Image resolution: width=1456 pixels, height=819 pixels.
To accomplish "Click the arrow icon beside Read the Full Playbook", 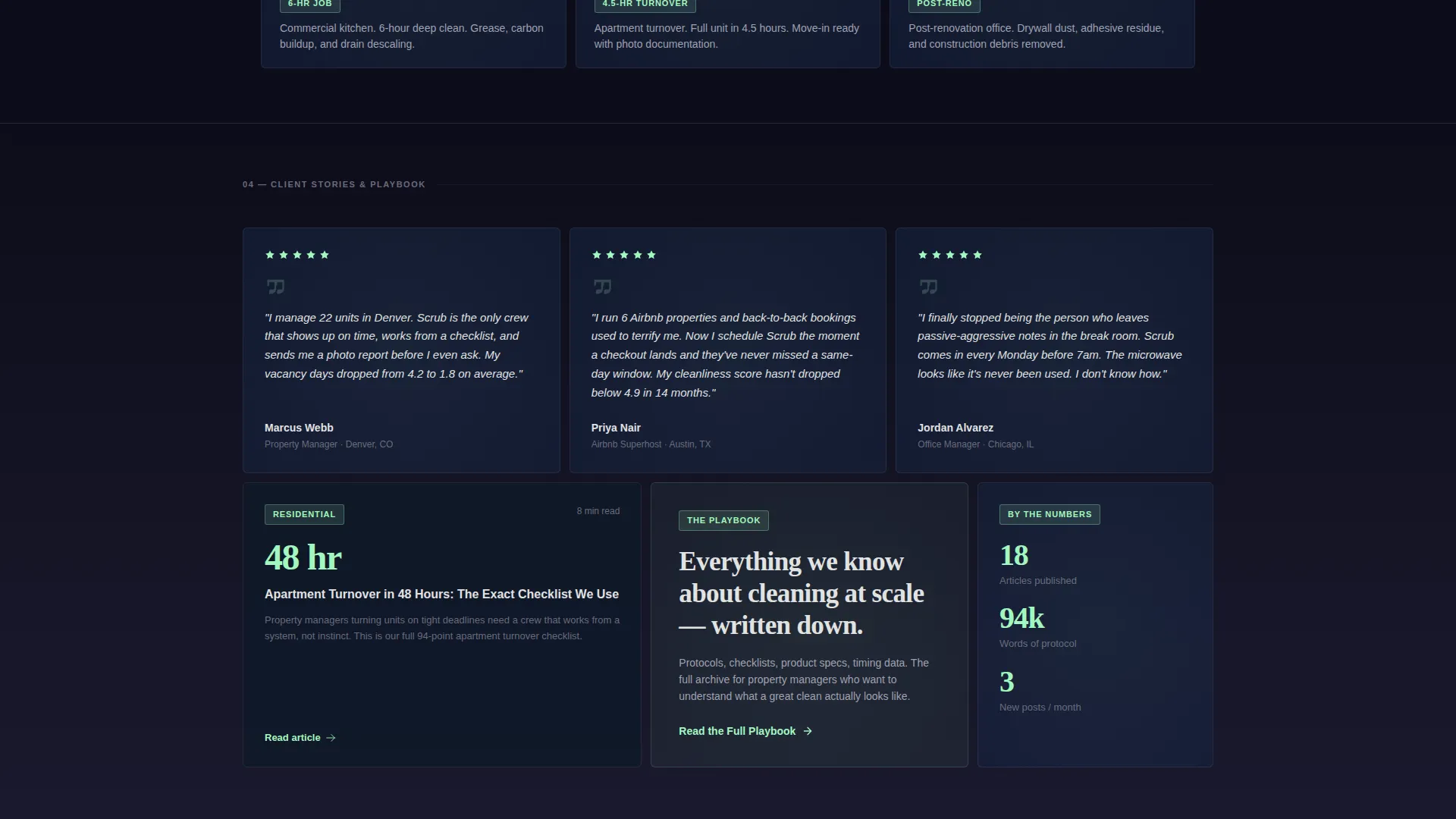I will pyautogui.click(x=808, y=731).
